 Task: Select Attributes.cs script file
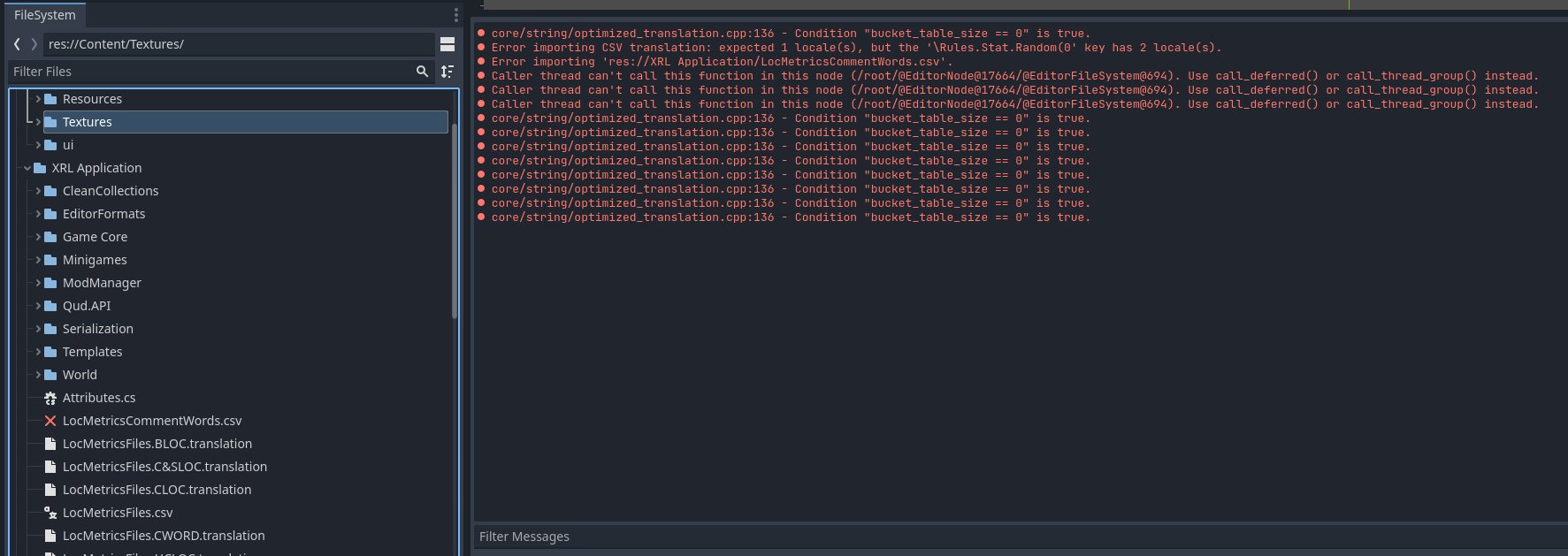tap(99, 398)
